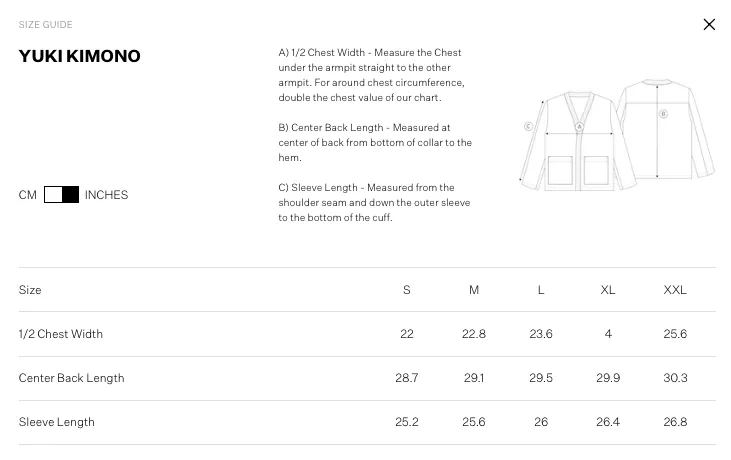Click the SIZE GUIDE heading text
731x460 pixels.
(45, 25)
